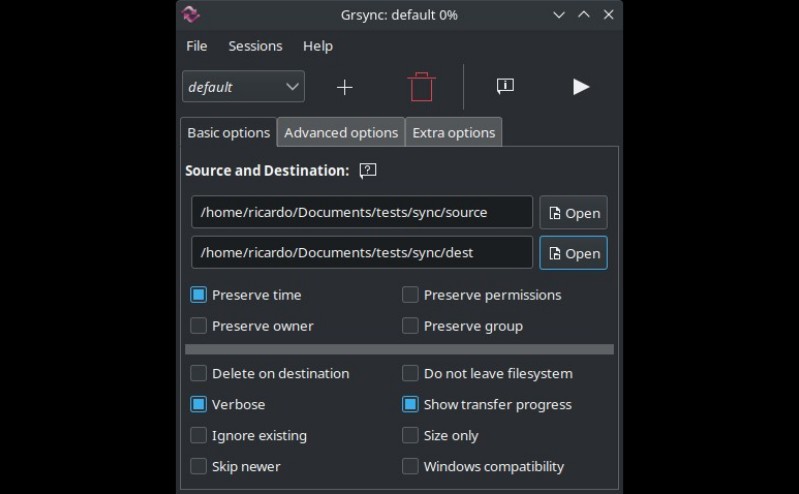Click the destination path input field
Viewport: 799px width, 494px height.
pos(362,252)
